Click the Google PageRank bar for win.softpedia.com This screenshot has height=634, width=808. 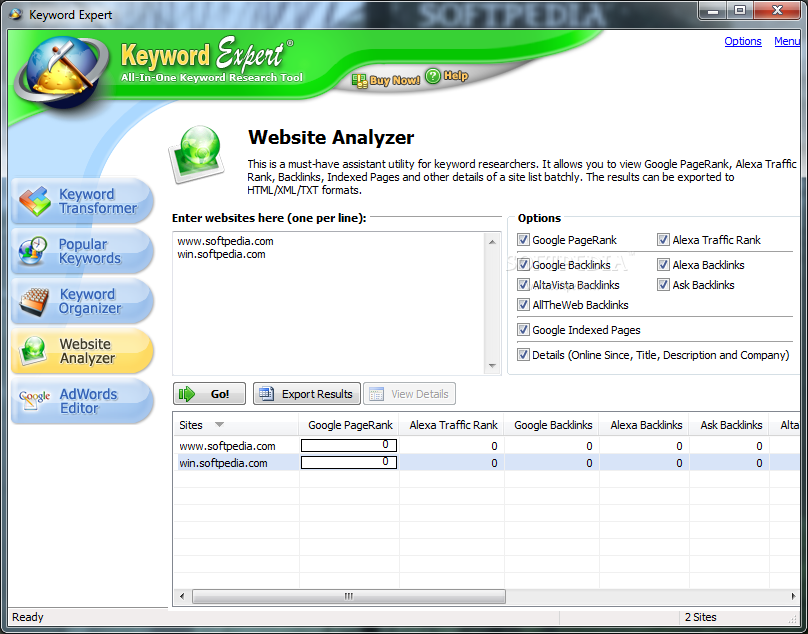(349, 462)
